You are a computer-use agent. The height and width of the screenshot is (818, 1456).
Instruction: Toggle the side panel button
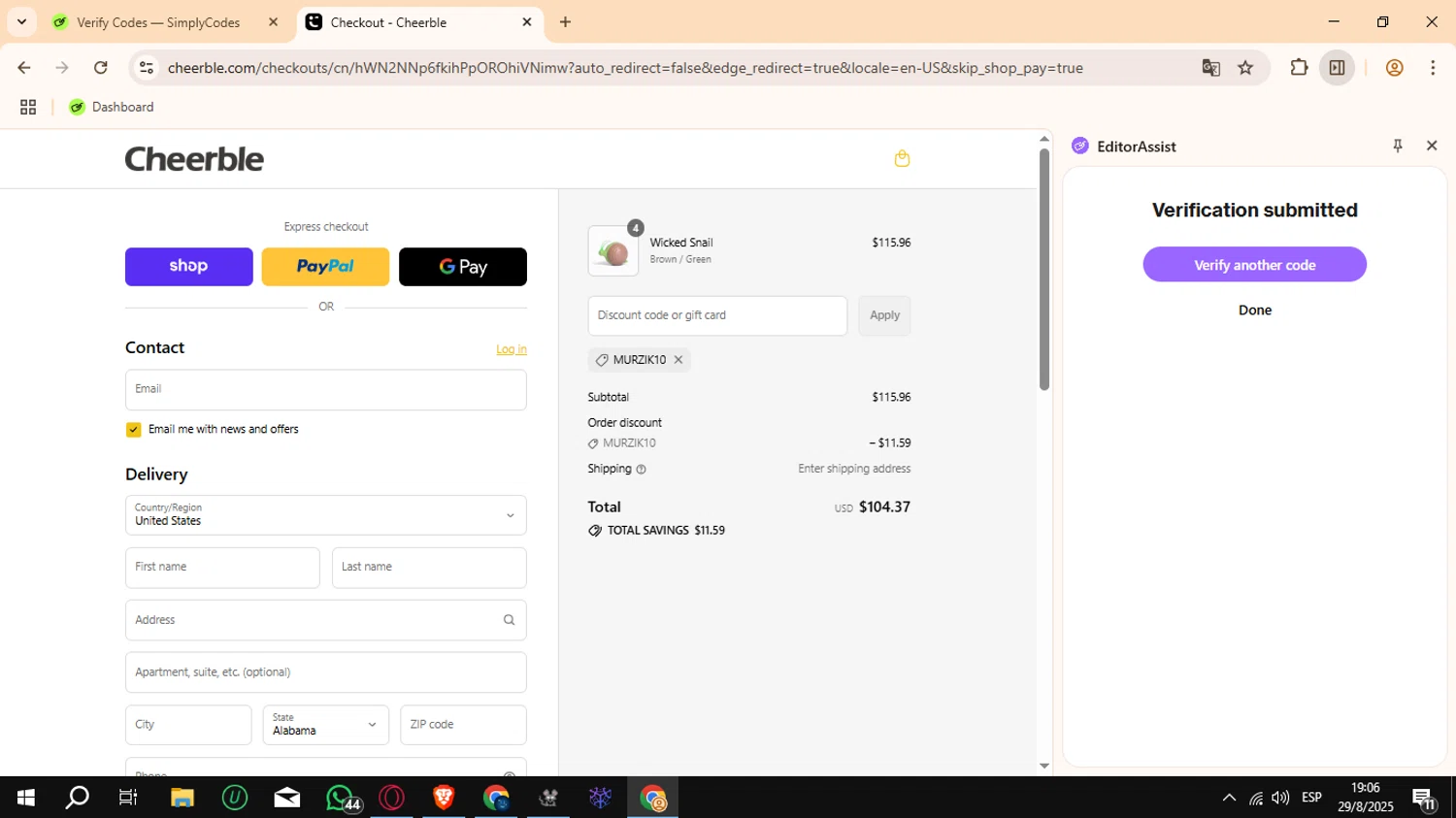pyautogui.click(x=1337, y=68)
